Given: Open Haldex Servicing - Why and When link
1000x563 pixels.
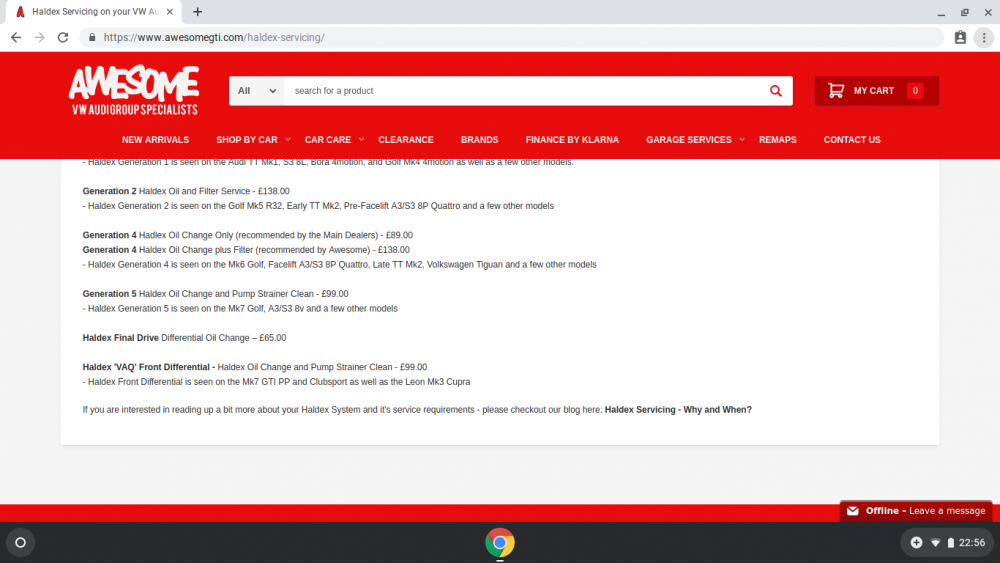Looking at the screenshot, I should click(678, 409).
